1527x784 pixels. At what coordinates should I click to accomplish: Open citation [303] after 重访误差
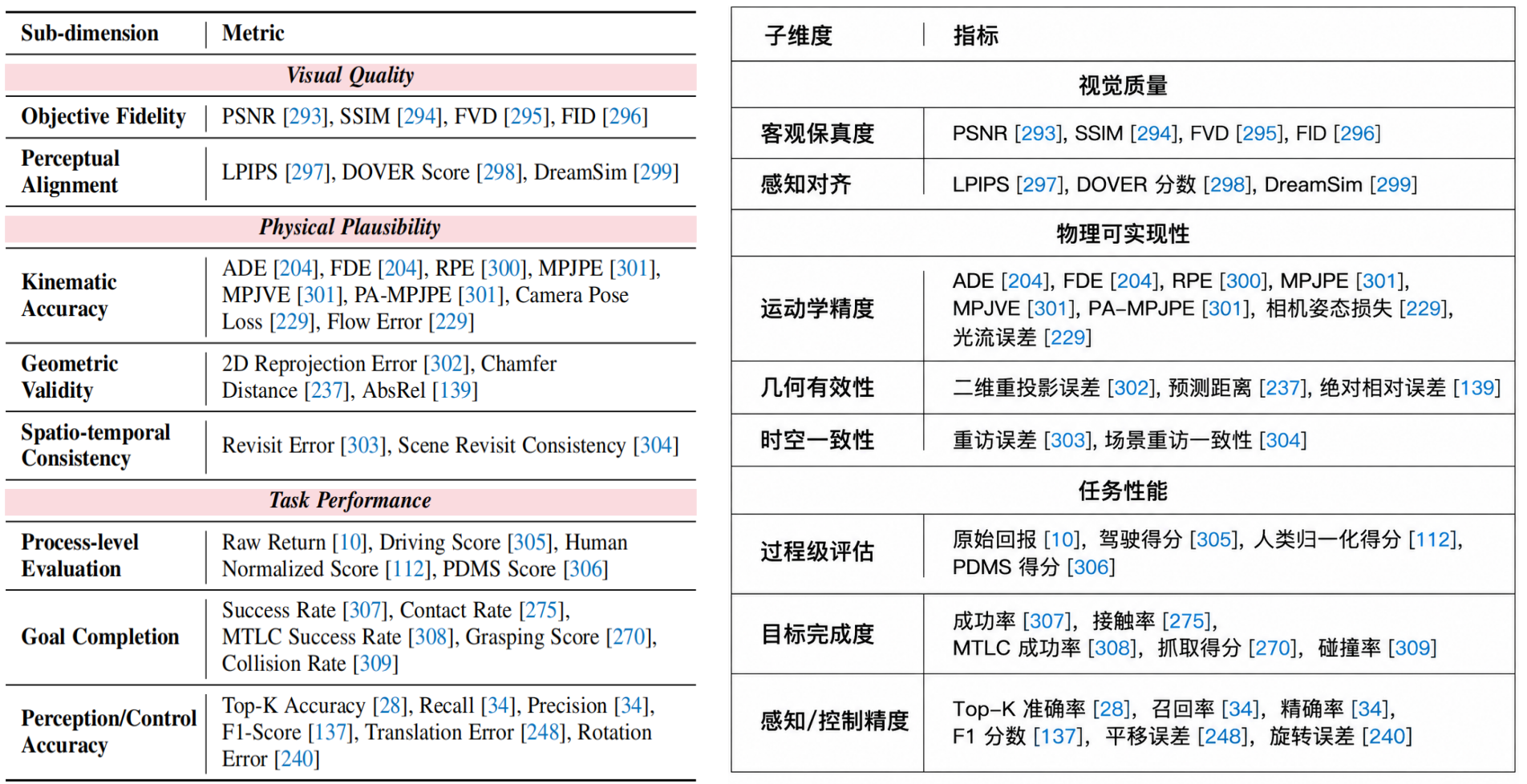(1068, 441)
